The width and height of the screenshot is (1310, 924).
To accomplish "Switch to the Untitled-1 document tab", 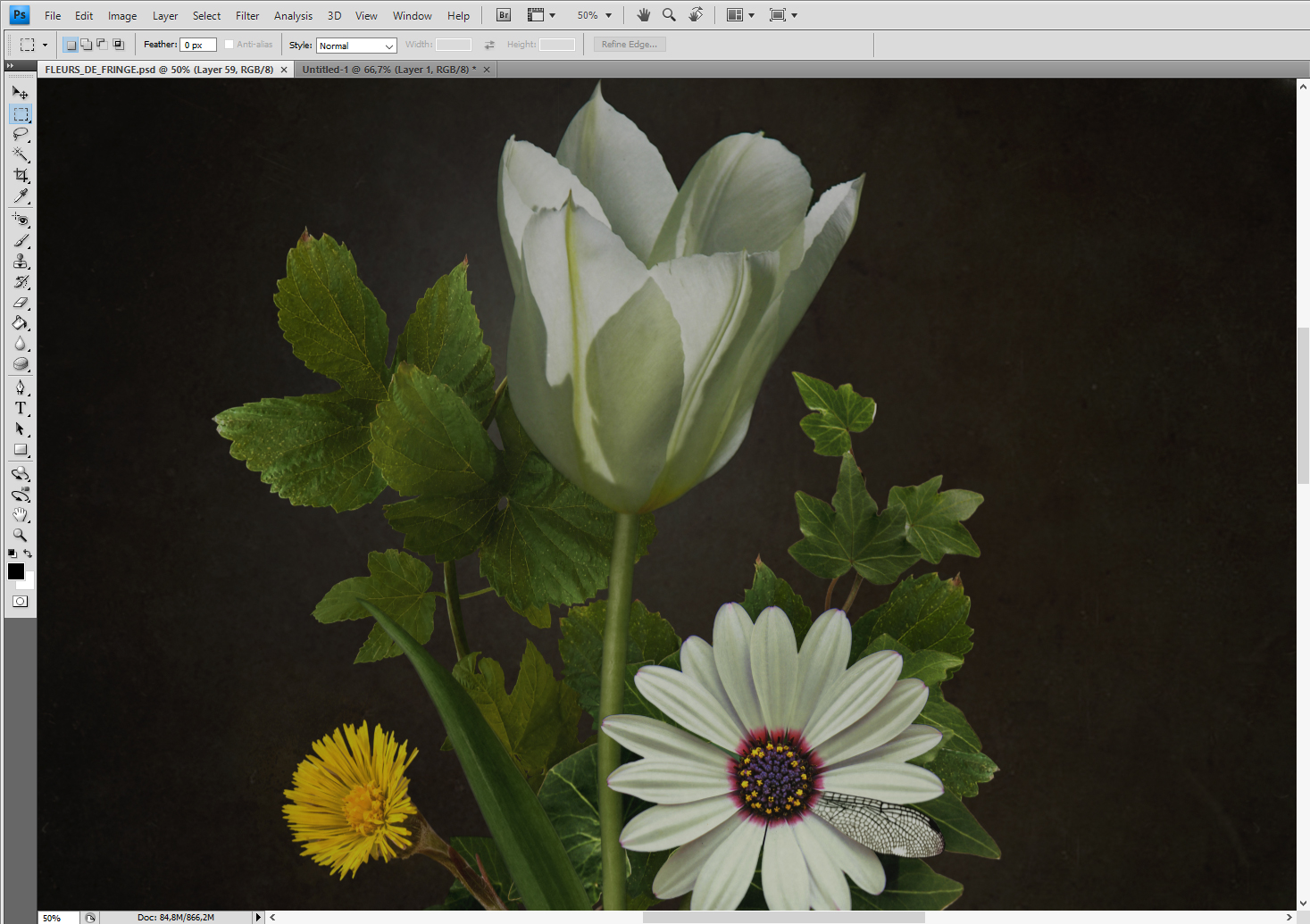I will click(x=388, y=70).
